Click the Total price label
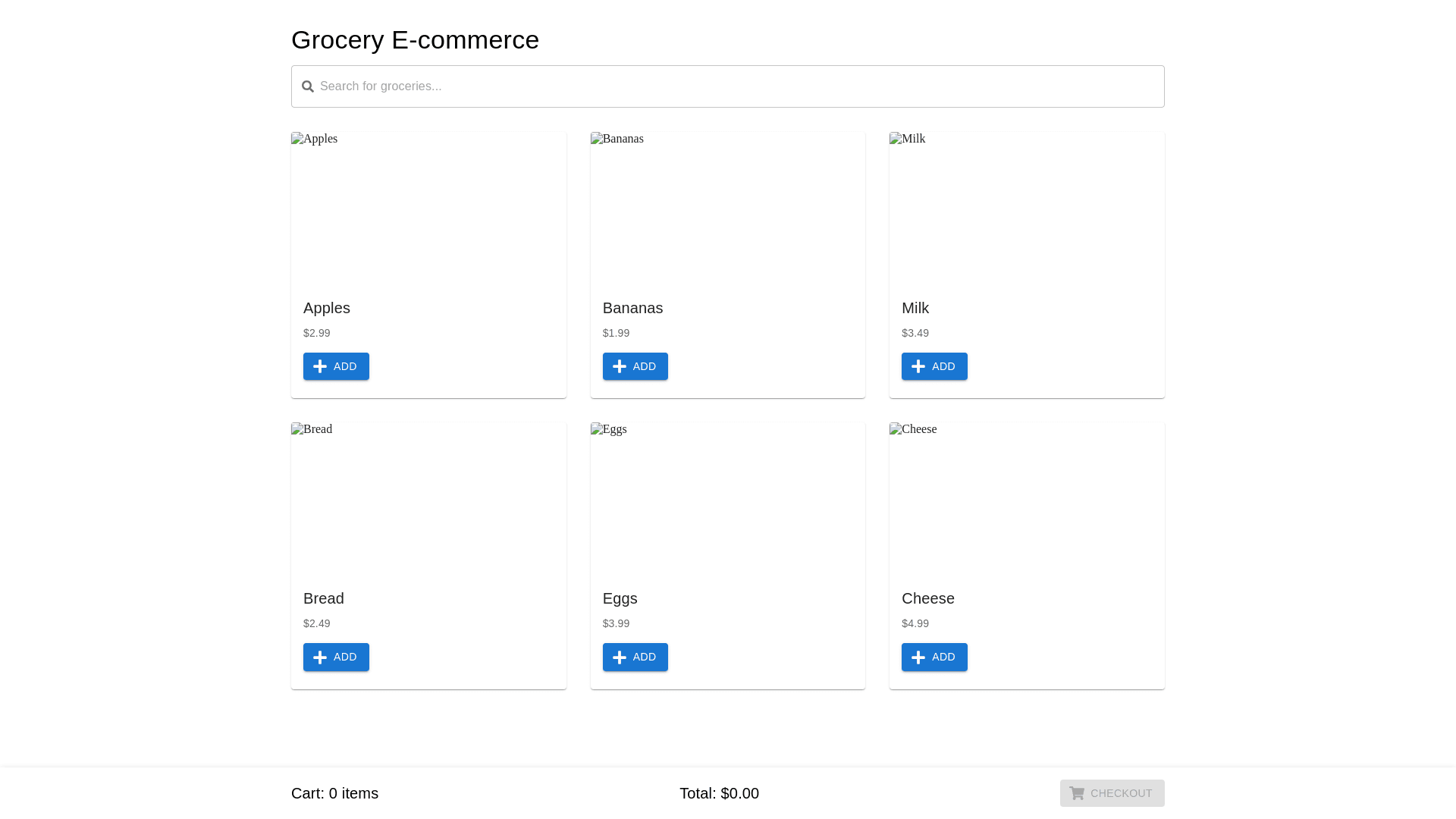 click(719, 793)
